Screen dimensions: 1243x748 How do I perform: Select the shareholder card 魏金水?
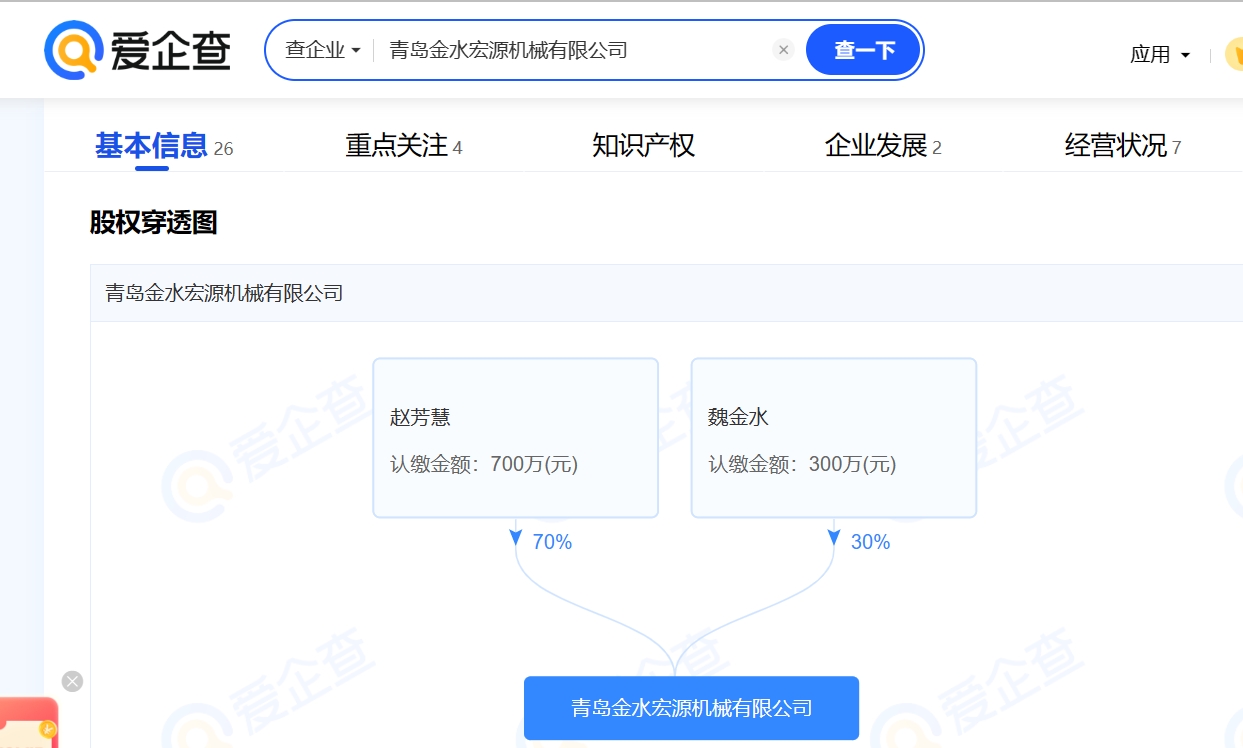pyautogui.click(x=833, y=438)
